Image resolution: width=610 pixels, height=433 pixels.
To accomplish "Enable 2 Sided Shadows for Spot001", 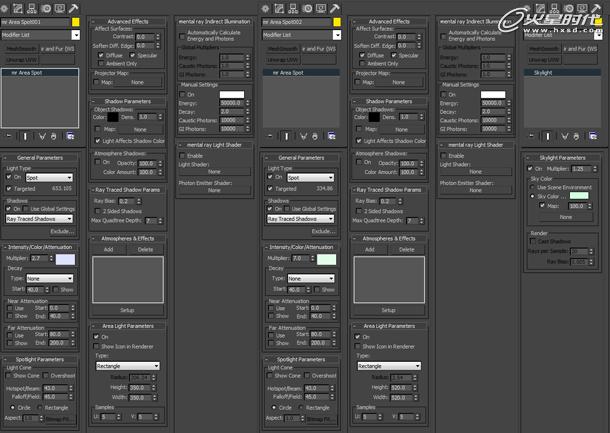I will click(x=98, y=211).
